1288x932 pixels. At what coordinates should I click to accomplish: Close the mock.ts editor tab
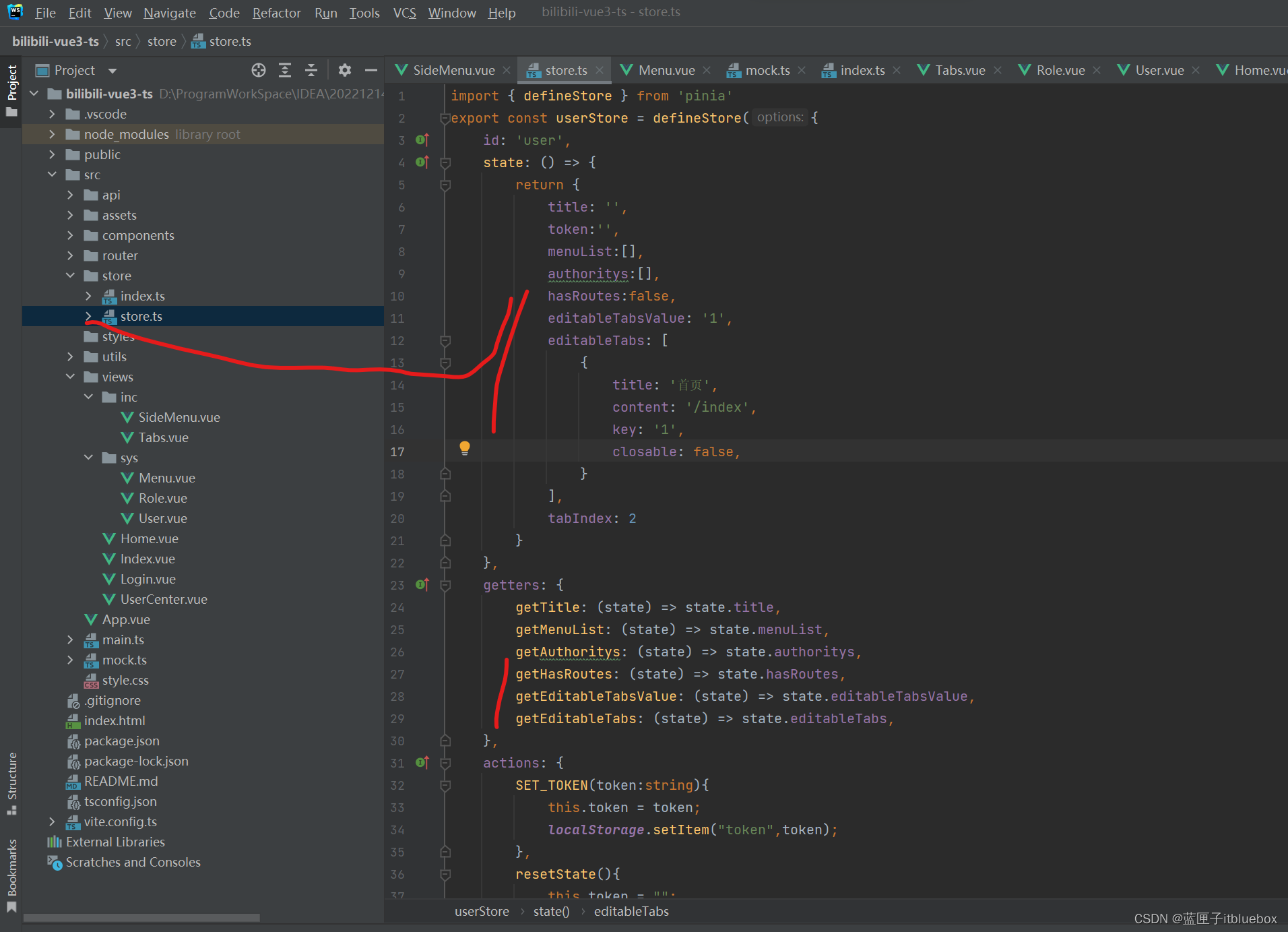tap(802, 70)
